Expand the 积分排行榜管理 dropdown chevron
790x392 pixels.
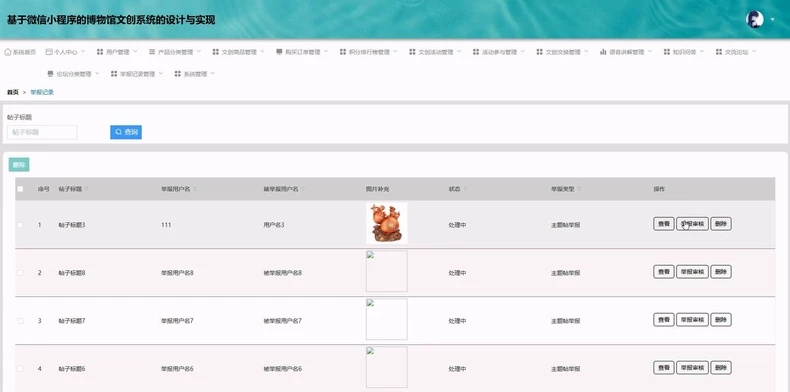point(396,52)
